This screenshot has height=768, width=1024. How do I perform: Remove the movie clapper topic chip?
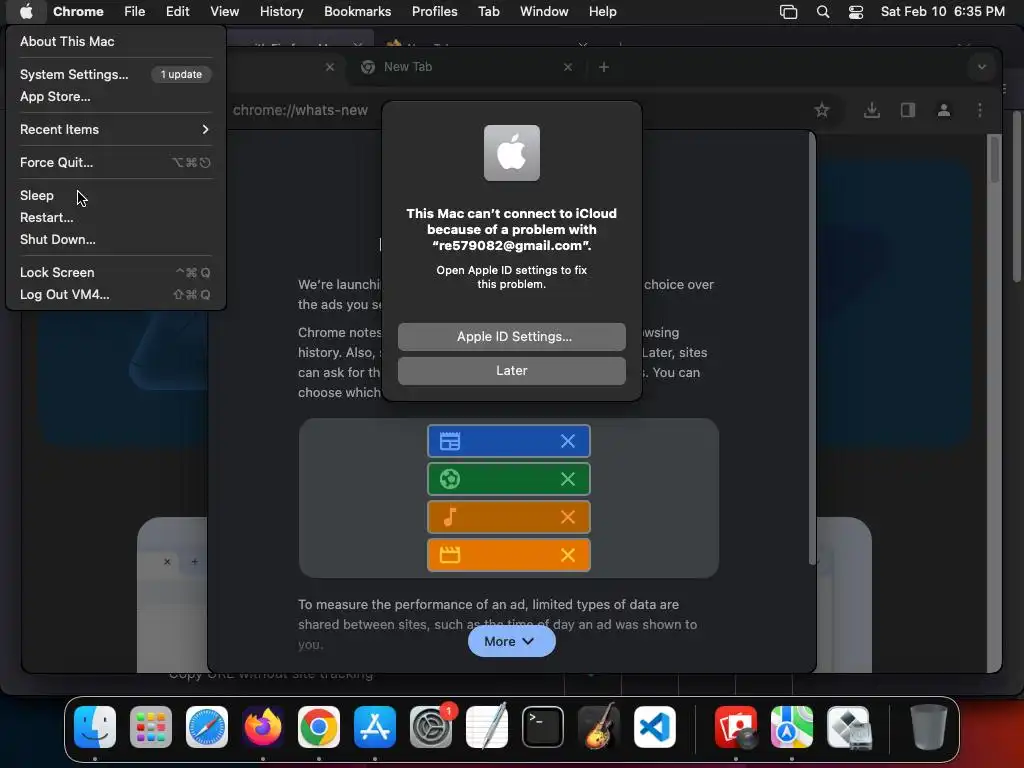[568, 555]
